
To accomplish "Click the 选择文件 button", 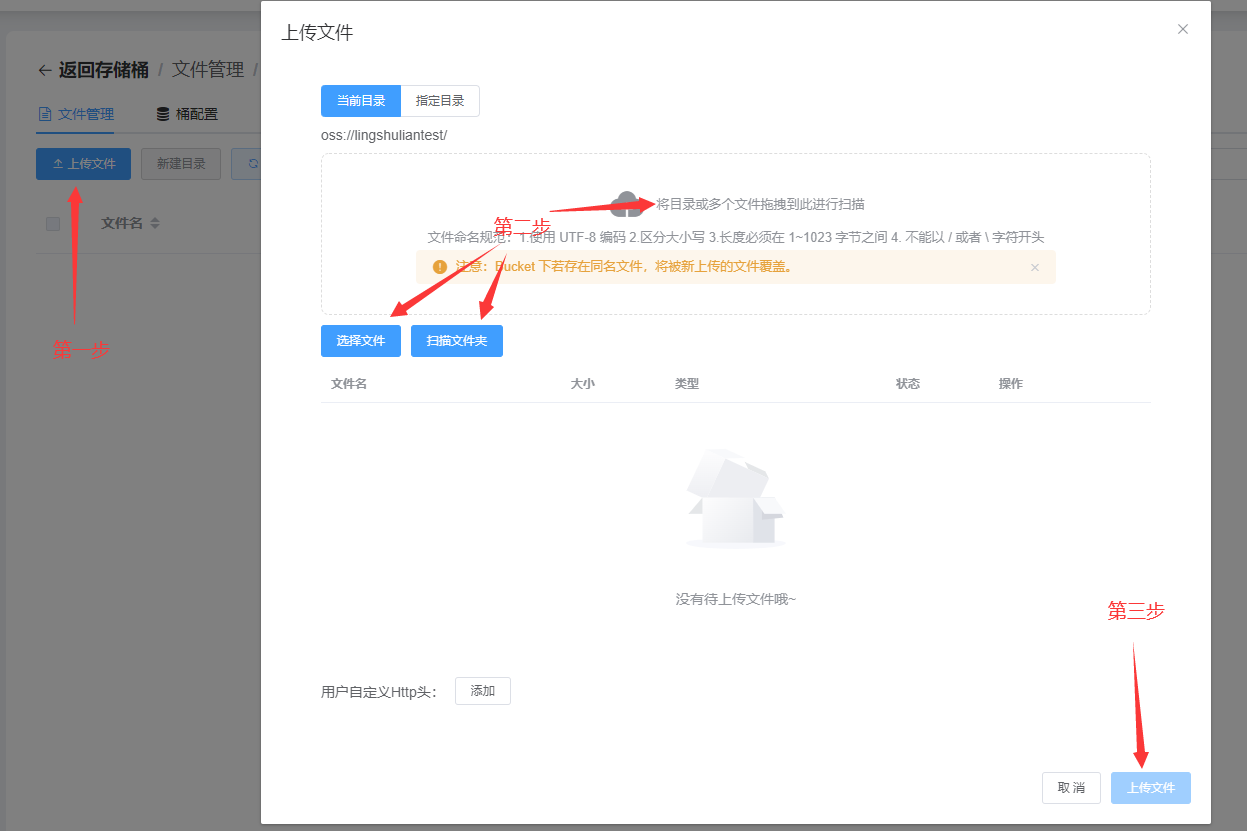I will pos(360,341).
